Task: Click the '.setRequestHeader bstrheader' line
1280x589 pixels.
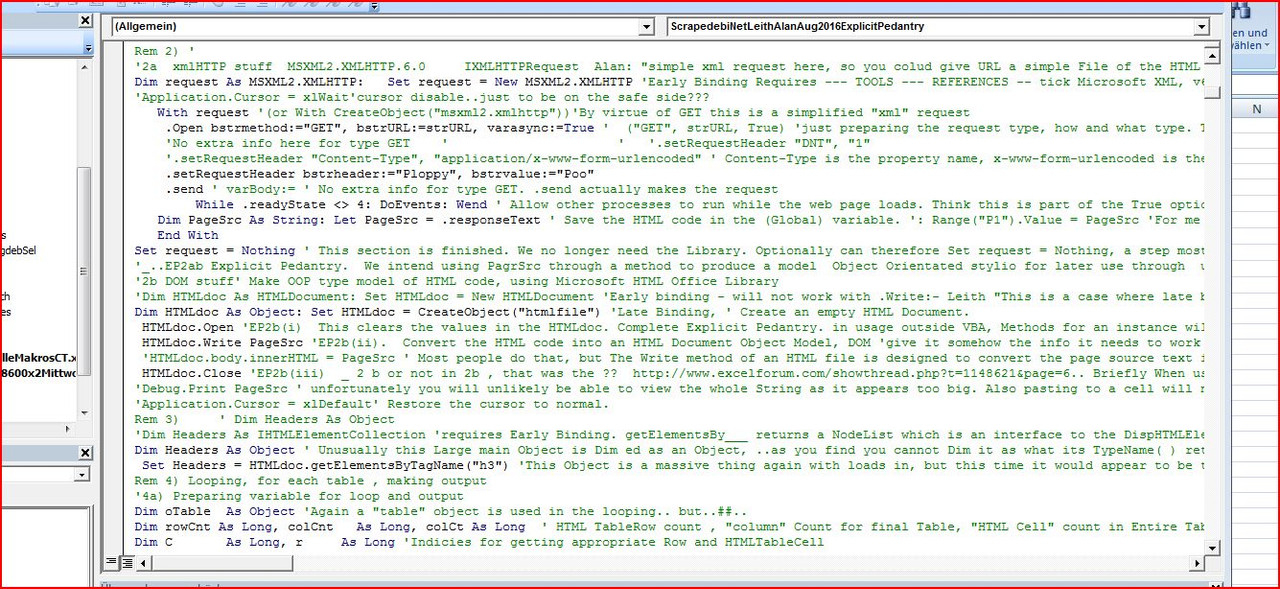Action: point(381,173)
